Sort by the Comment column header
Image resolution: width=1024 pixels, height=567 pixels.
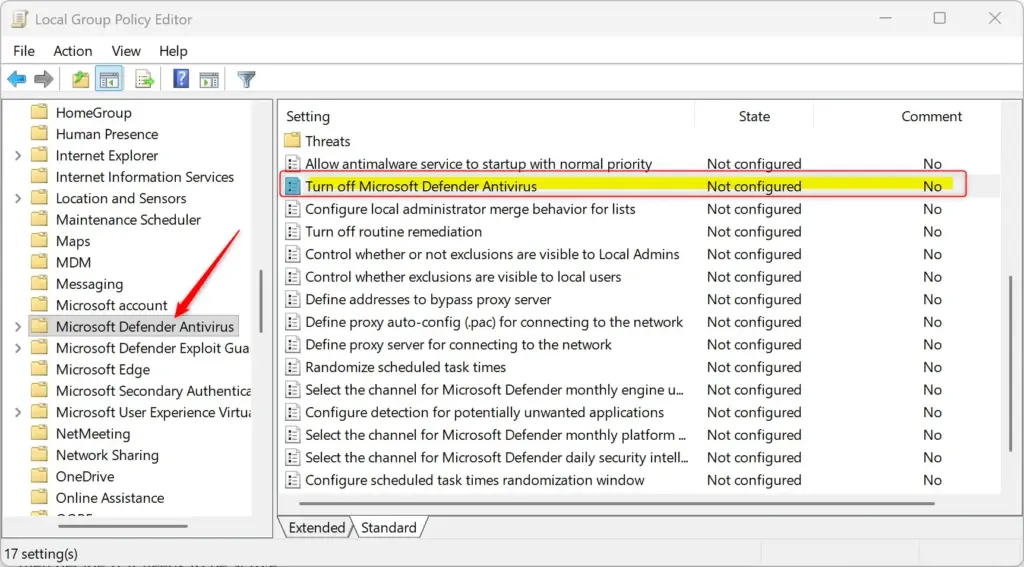pos(931,116)
